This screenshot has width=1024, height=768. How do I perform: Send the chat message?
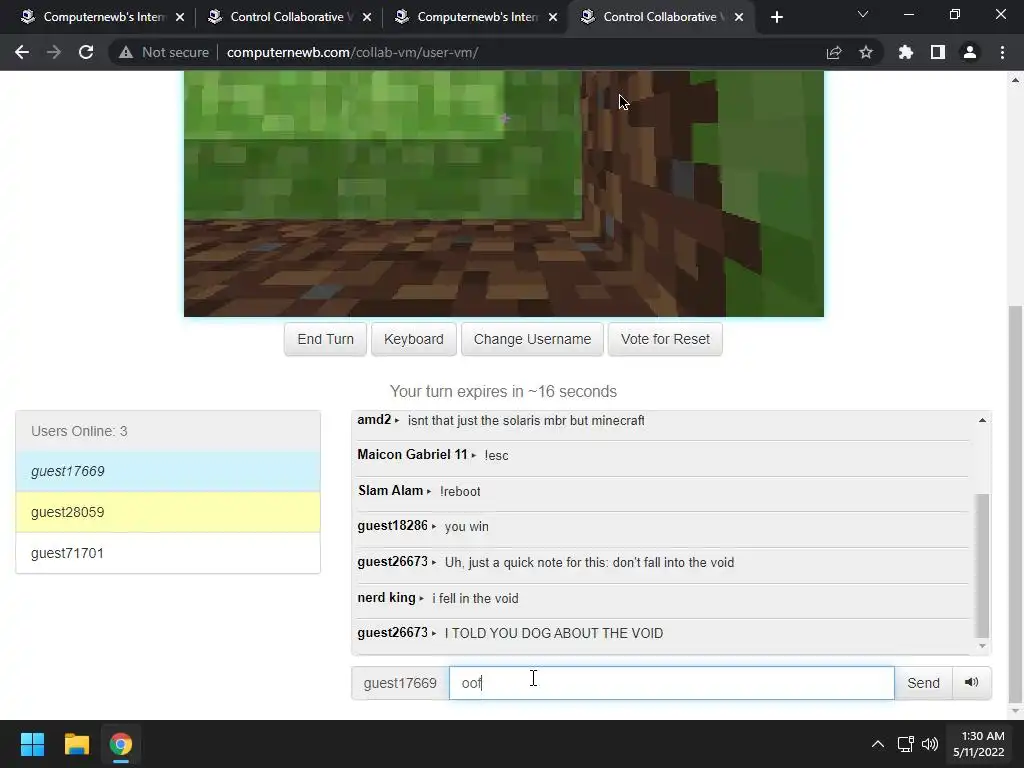pos(923,683)
